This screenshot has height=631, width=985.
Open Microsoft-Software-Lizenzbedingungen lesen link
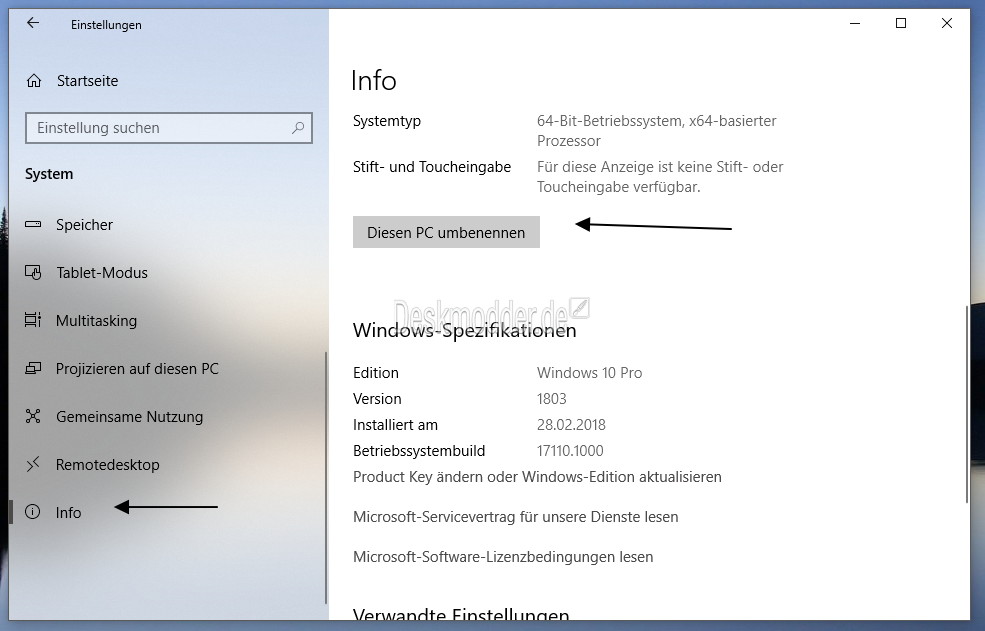click(x=503, y=557)
